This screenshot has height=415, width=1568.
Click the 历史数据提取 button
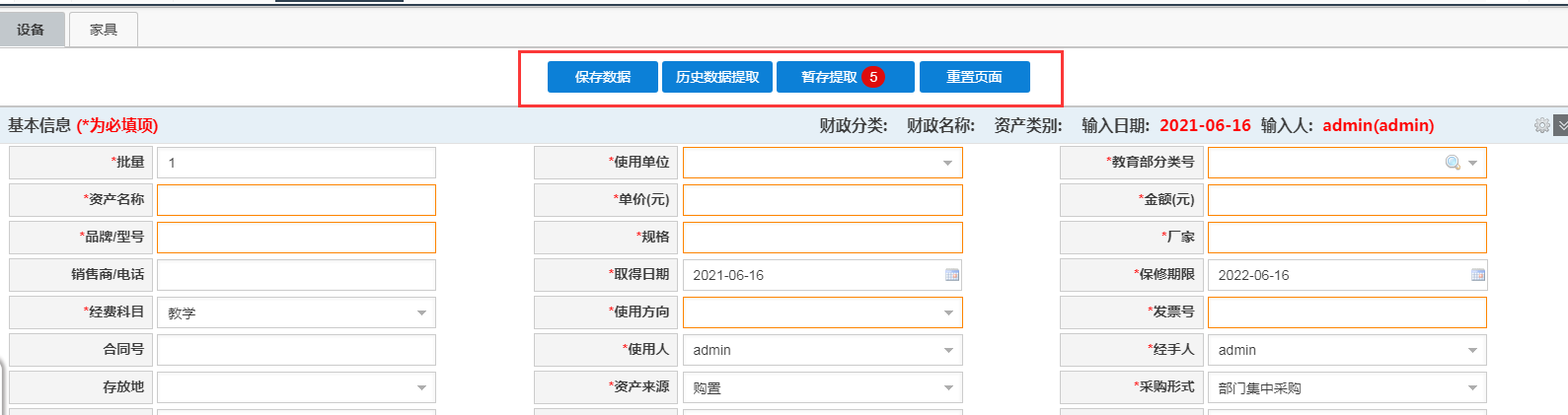coord(717,77)
